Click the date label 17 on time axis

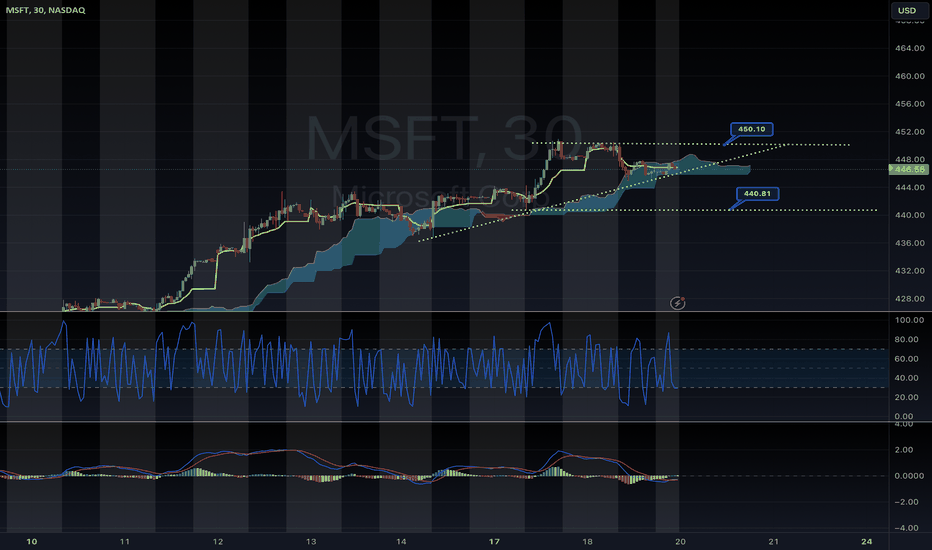494,541
